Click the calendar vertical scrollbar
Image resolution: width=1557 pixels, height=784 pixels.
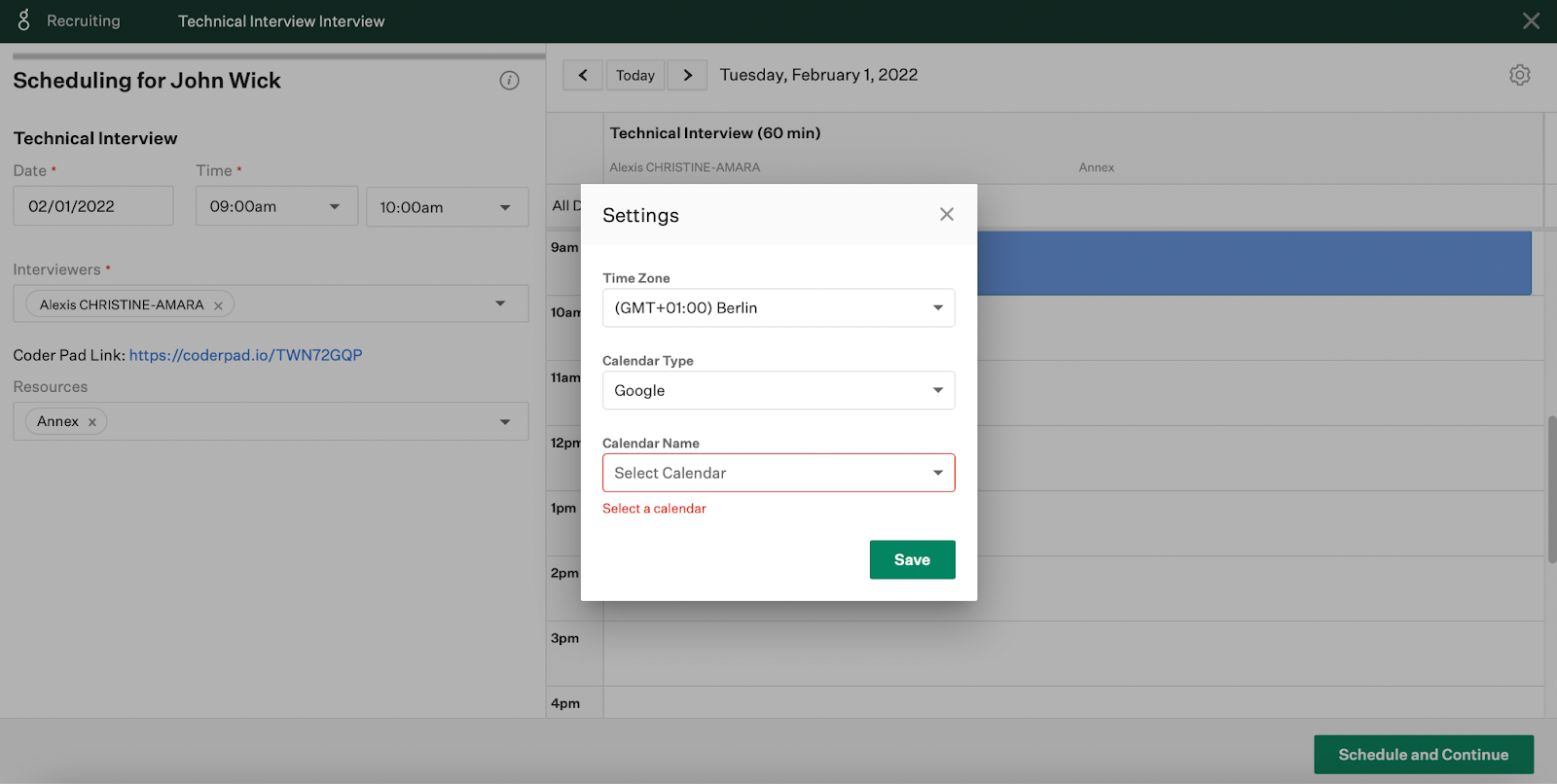pyautogui.click(x=1551, y=489)
